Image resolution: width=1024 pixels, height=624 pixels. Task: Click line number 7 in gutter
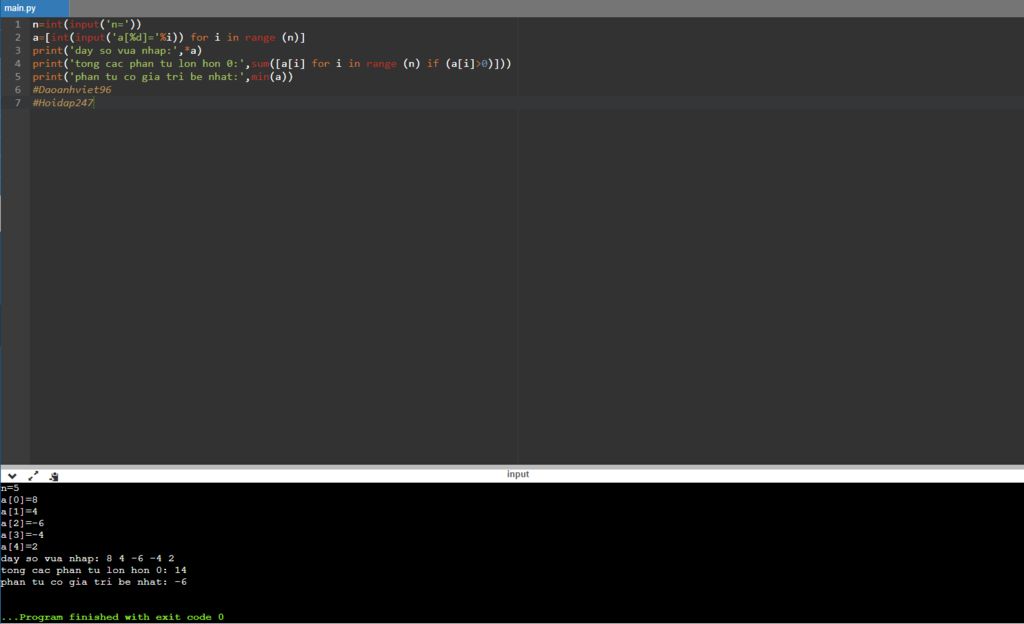(x=18, y=102)
